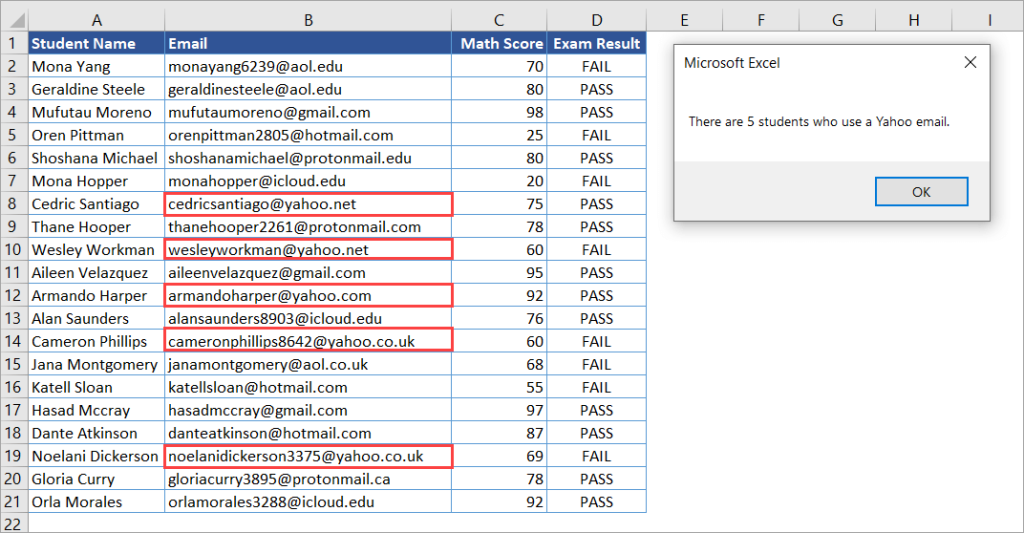1024x533 pixels.
Task: Select column A header
Action: click(x=96, y=21)
